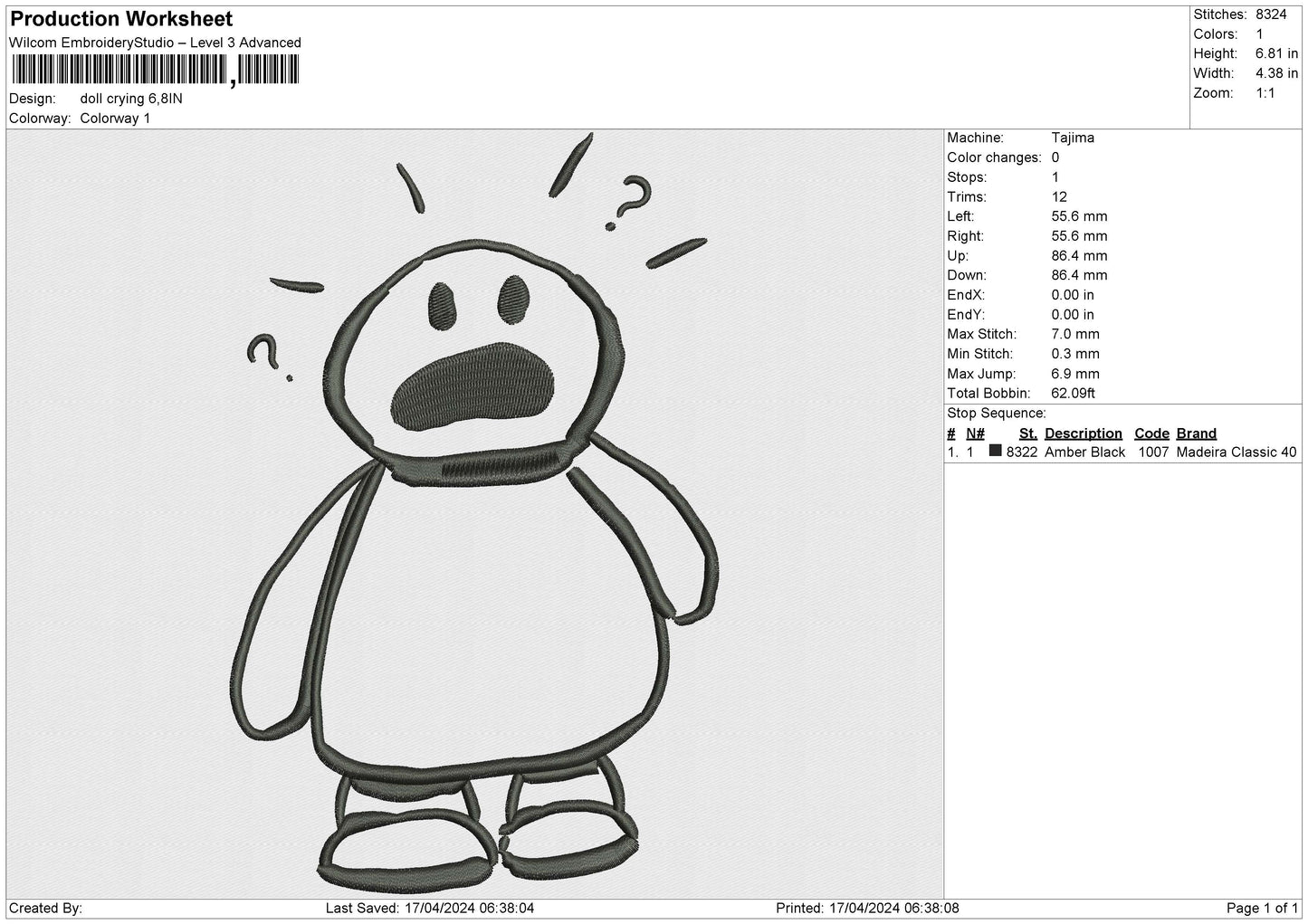Viewport: 1308px width, 924px height.
Task: Click the "Created By:" footer label
Action: [x=46, y=908]
